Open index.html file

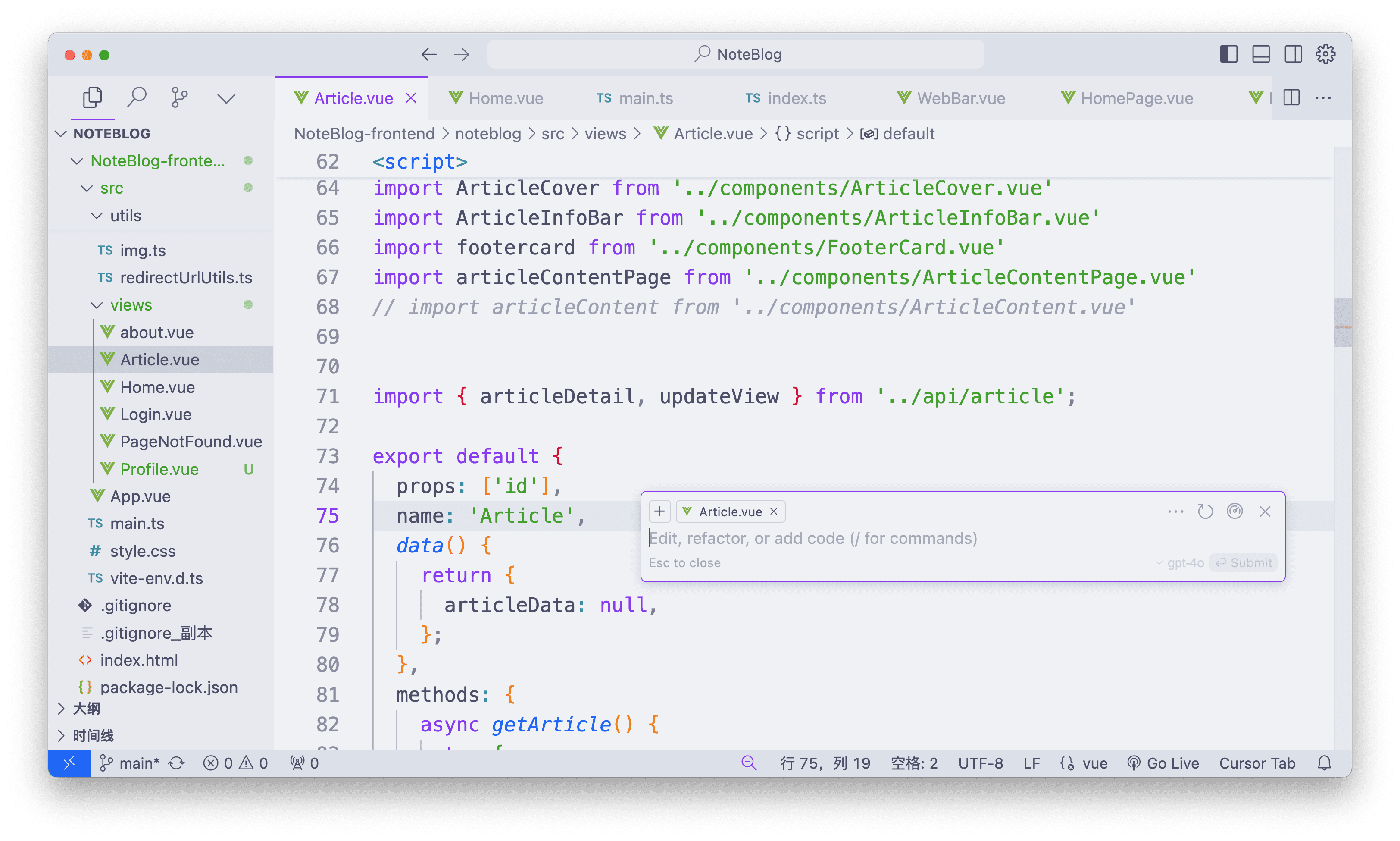point(161,660)
